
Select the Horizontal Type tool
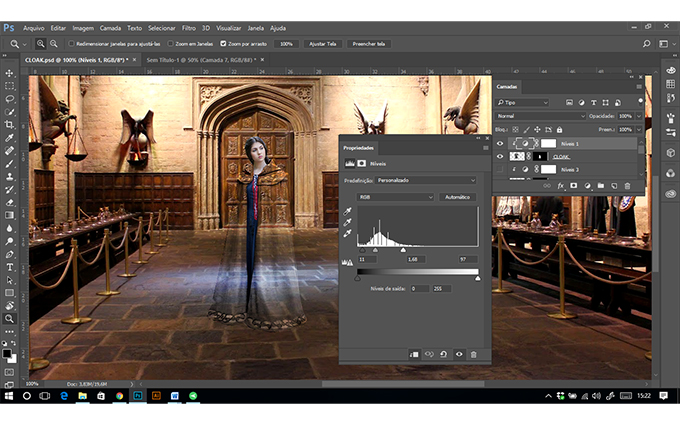pos(9,267)
